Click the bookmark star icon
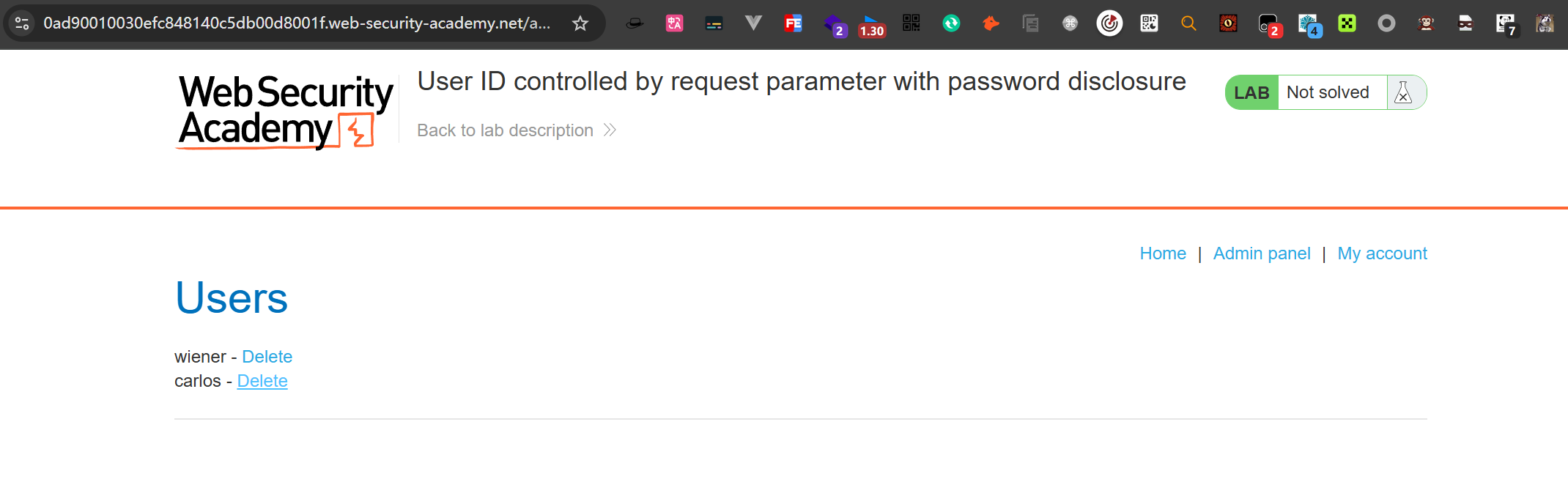1568x493 pixels. [580, 23]
